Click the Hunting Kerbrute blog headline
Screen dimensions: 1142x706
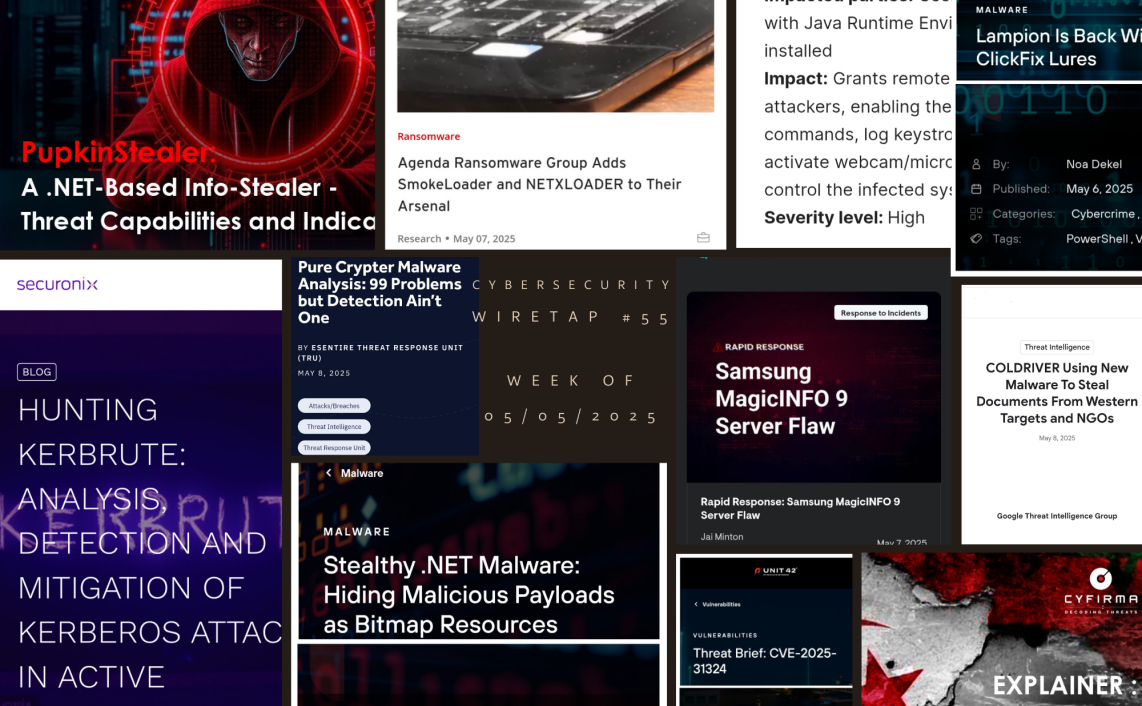[149, 543]
